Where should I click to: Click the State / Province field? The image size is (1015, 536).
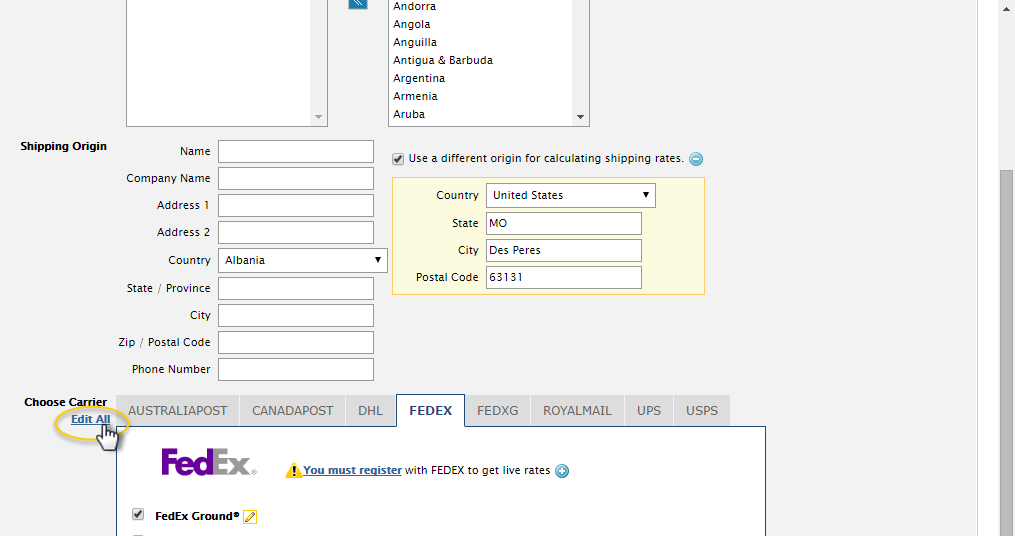[296, 289]
